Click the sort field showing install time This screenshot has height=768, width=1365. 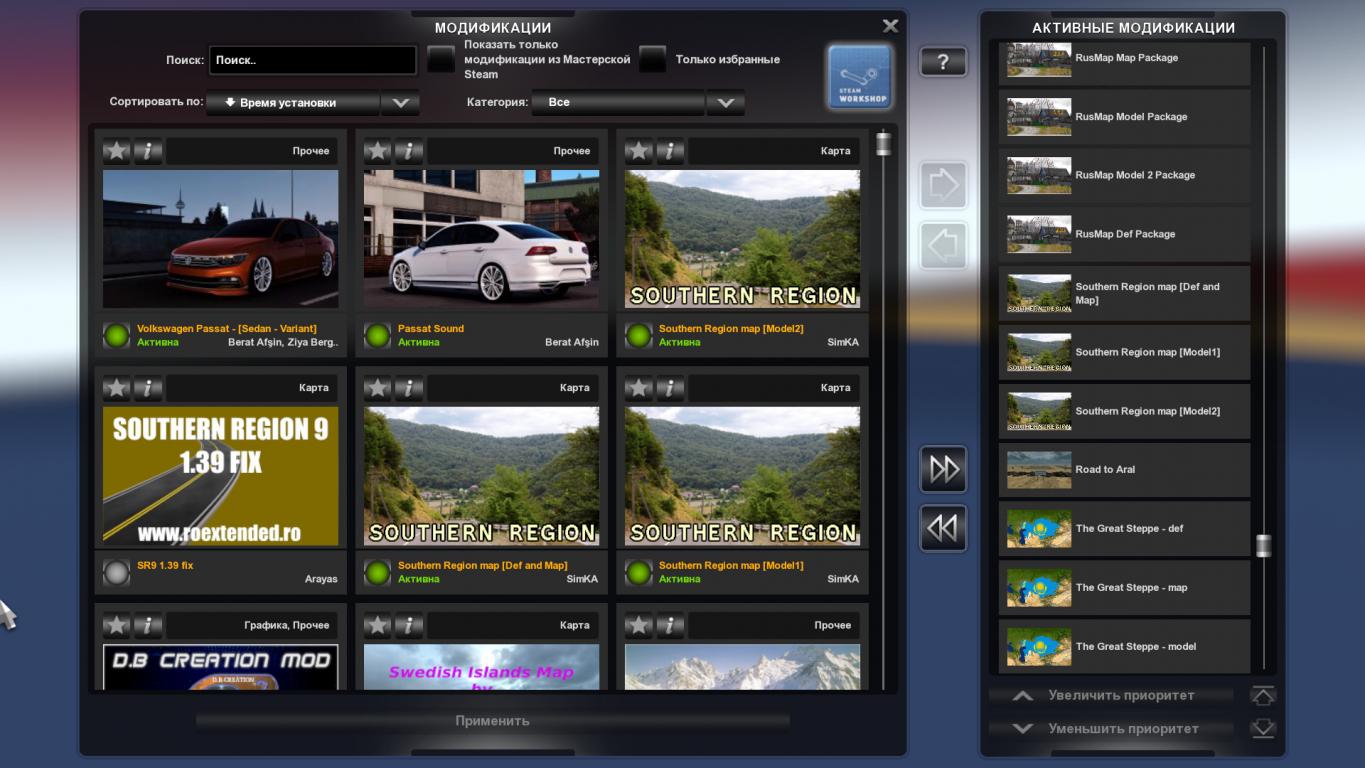292,103
